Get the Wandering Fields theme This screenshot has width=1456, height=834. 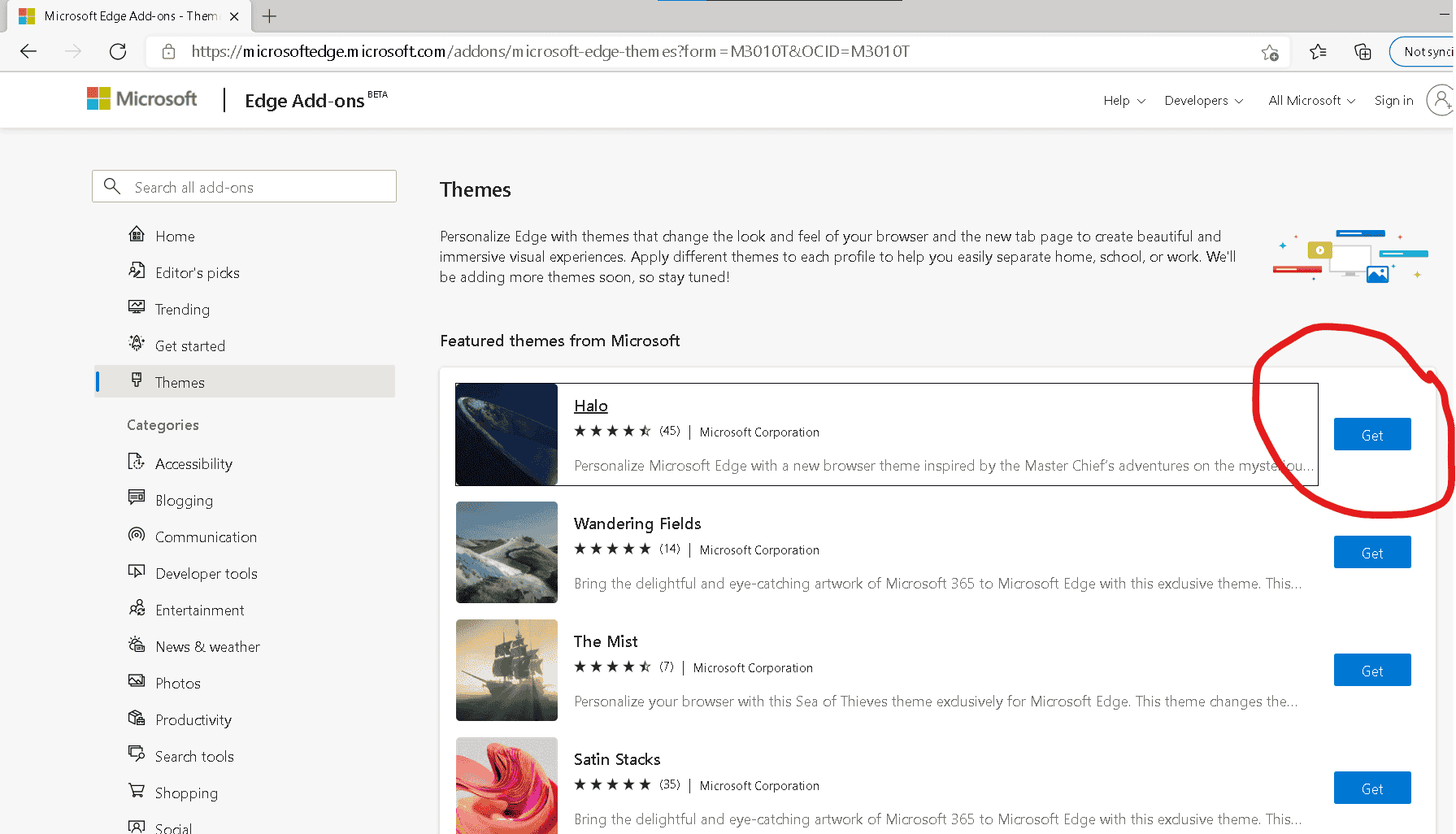1371,553
